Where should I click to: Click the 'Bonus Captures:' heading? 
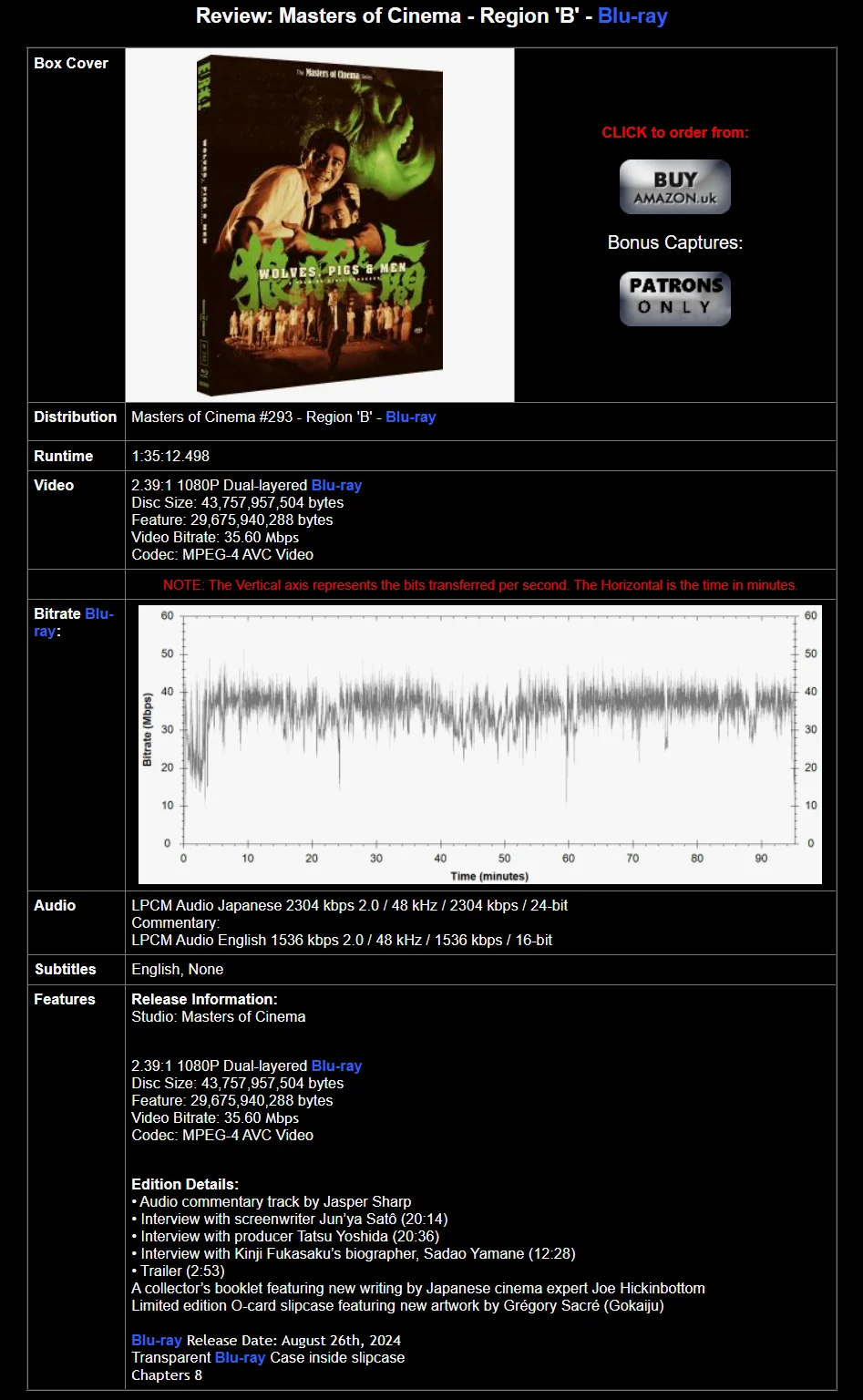(x=675, y=242)
